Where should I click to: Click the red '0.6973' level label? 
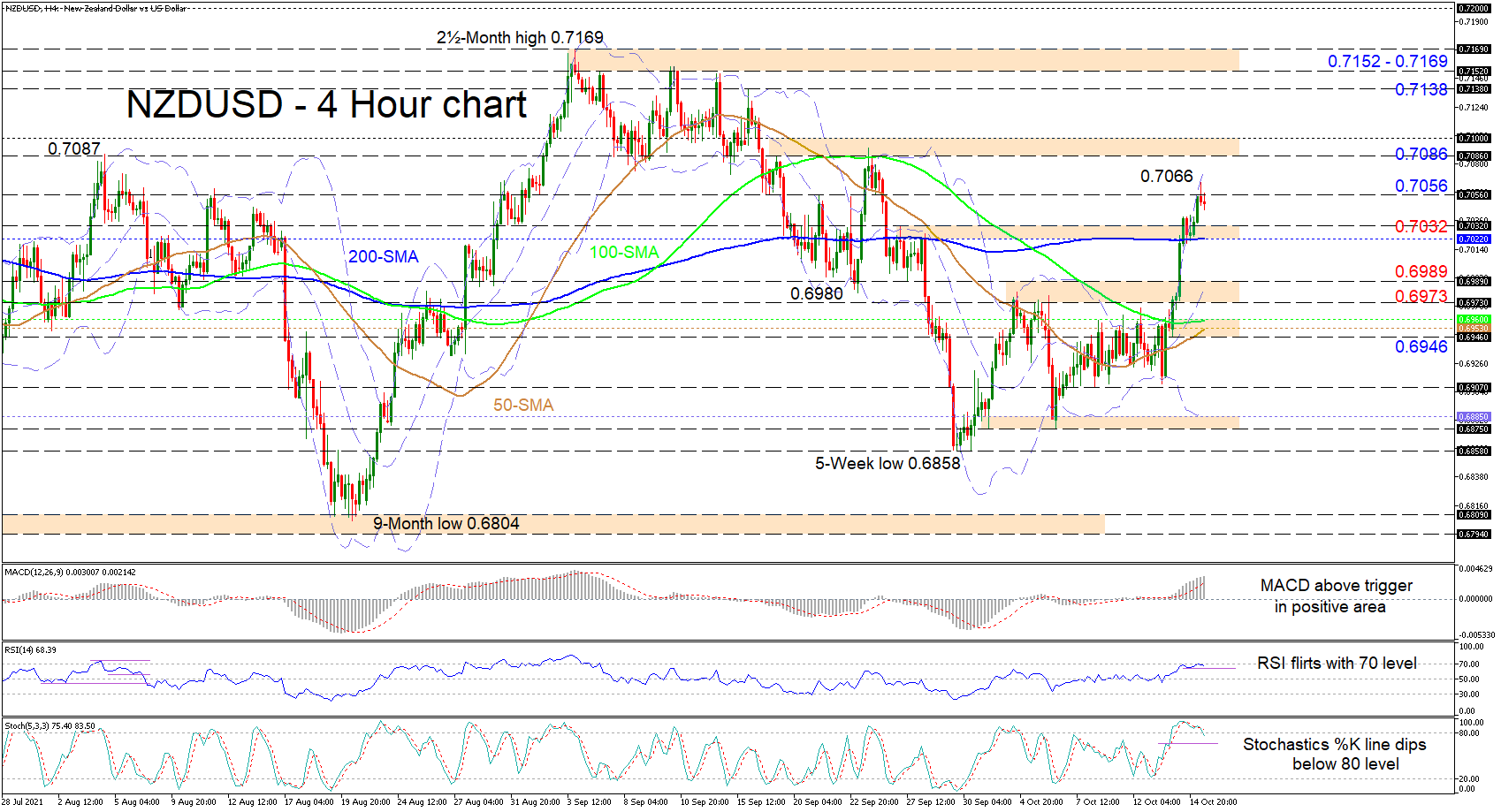coord(1421,296)
